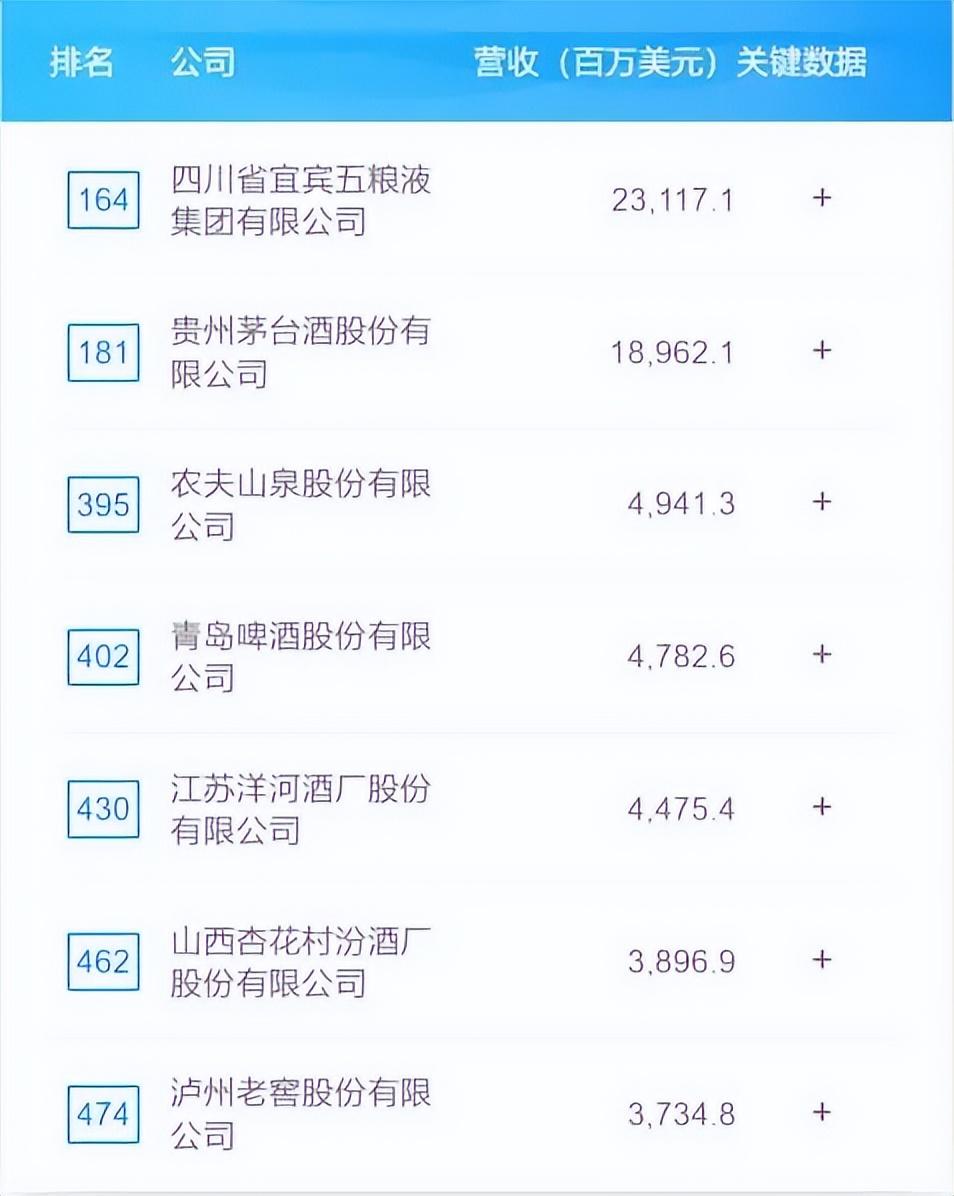The height and width of the screenshot is (1196, 954).
Task: Sort by 排名 column header
Action: point(82,62)
